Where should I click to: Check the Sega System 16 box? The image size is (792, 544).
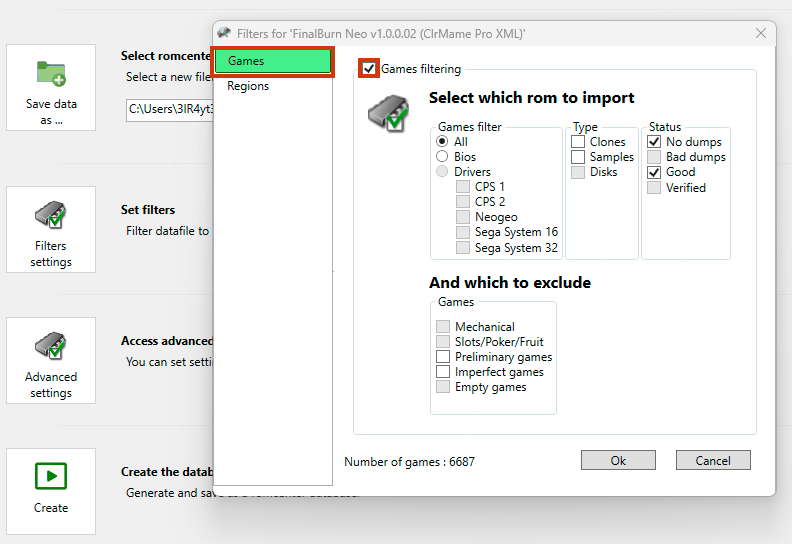pos(463,232)
